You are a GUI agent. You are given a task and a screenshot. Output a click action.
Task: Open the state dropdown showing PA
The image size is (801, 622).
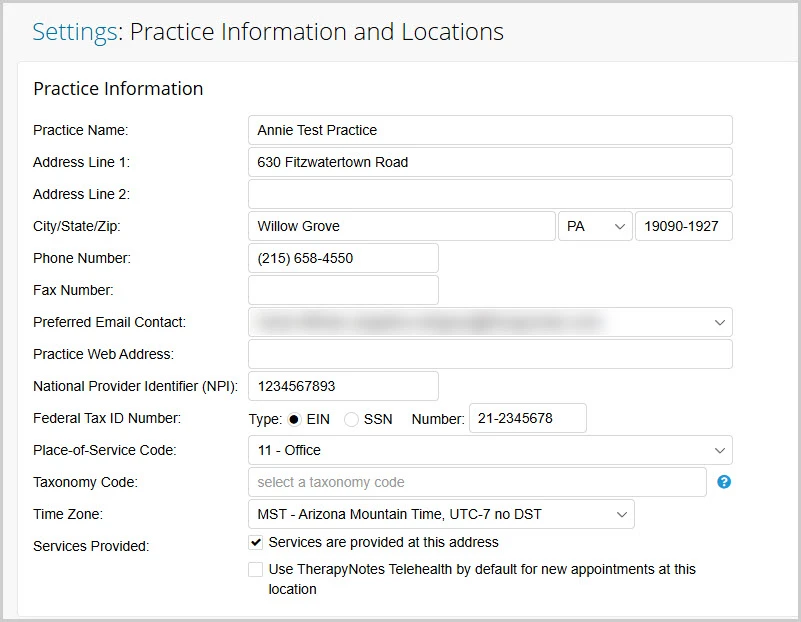[x=595, y=227]
